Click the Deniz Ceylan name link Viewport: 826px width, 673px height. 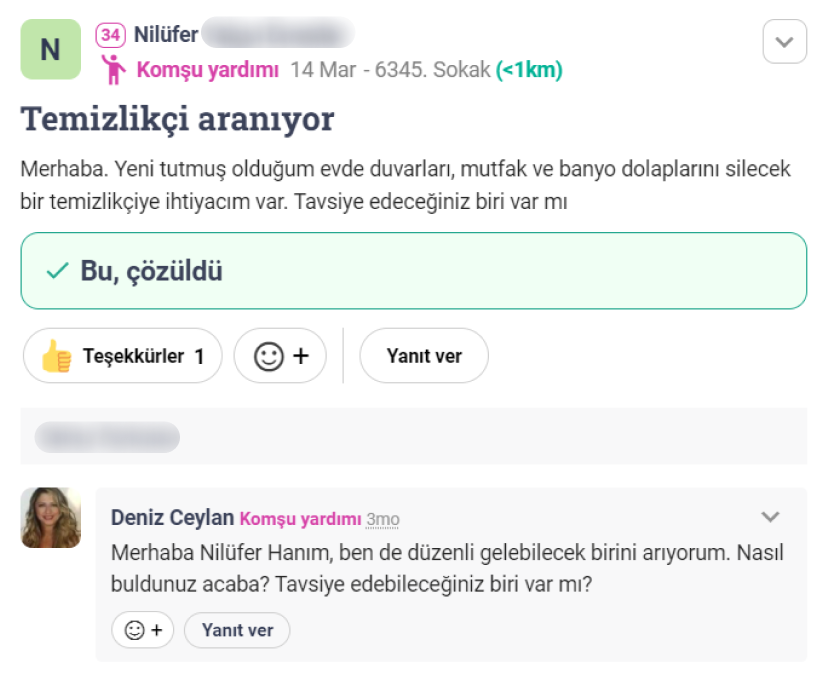(172, 518)
